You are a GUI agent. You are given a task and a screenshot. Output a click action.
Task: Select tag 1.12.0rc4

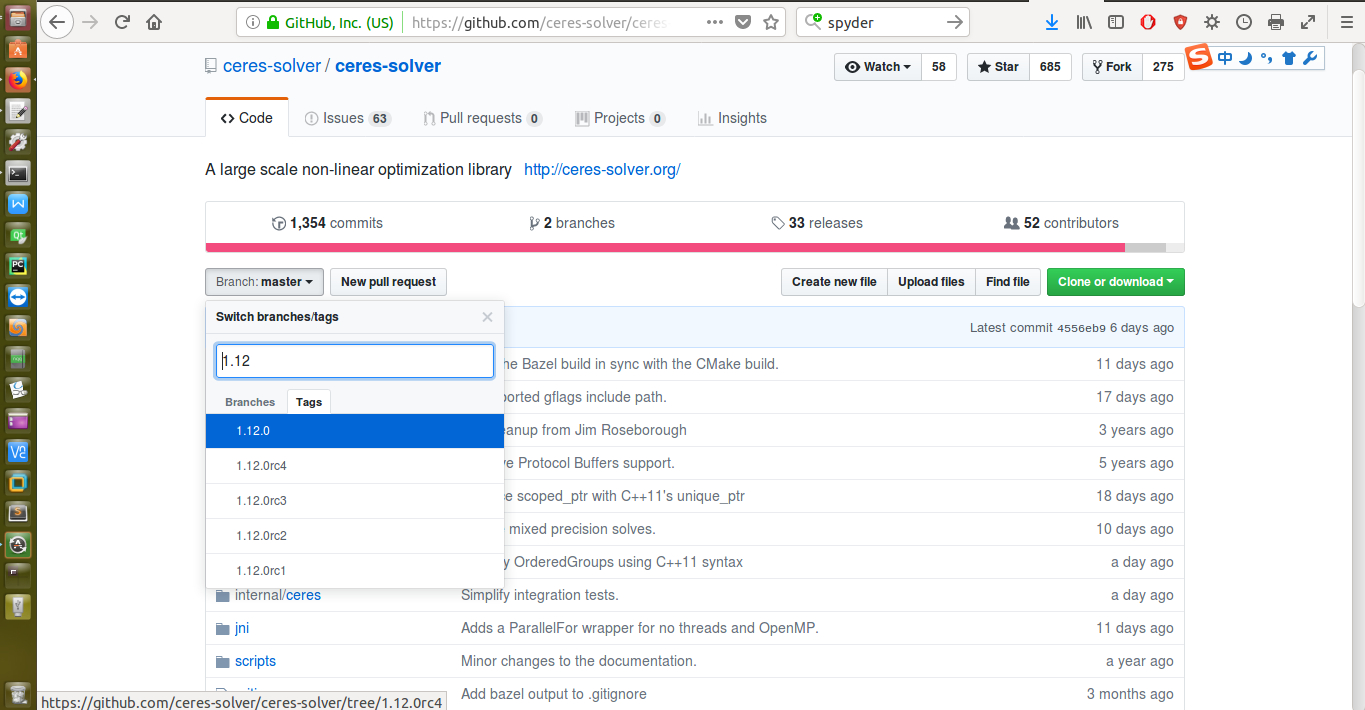pyautogui.click(x=355, y=466)
